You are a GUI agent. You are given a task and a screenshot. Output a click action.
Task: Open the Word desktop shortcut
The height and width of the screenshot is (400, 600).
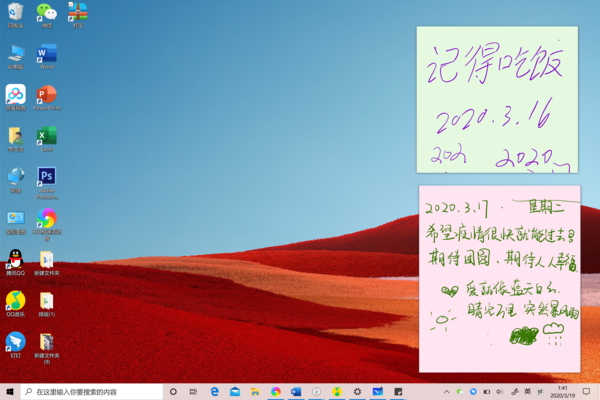pyautogui.click(x=47, y=57)
